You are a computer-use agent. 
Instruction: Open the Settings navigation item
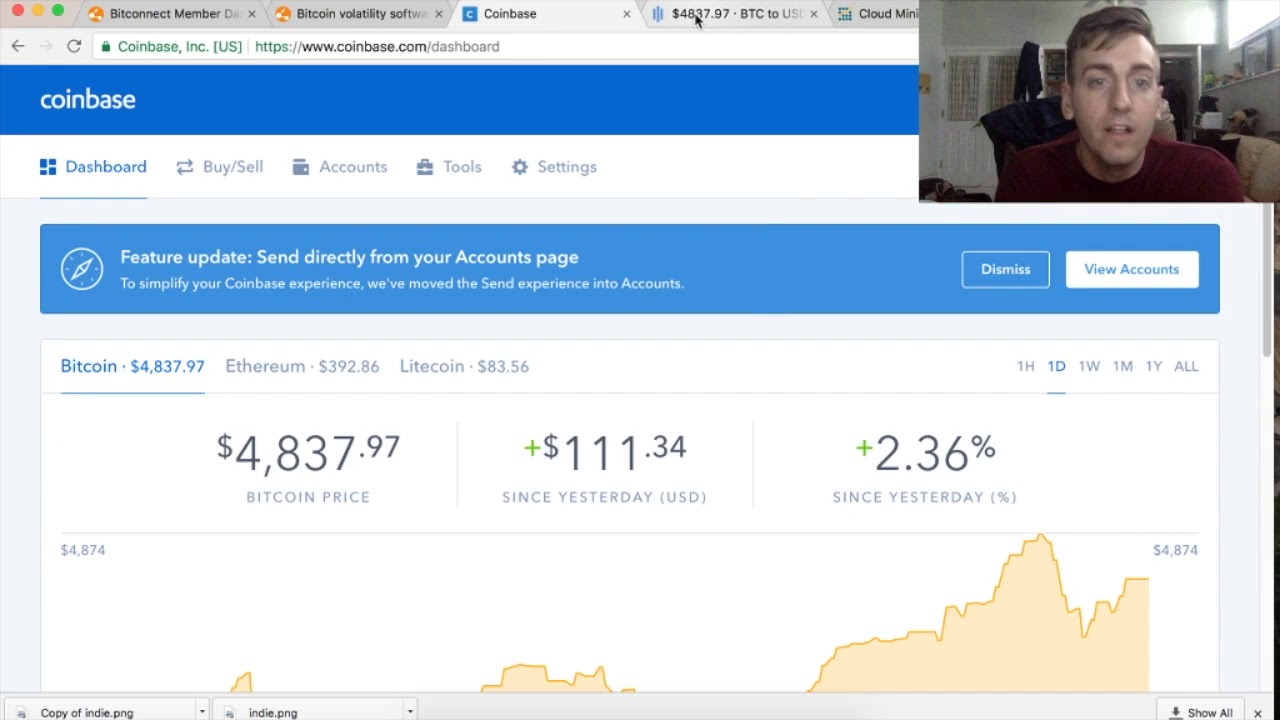(x=554, y=167)
